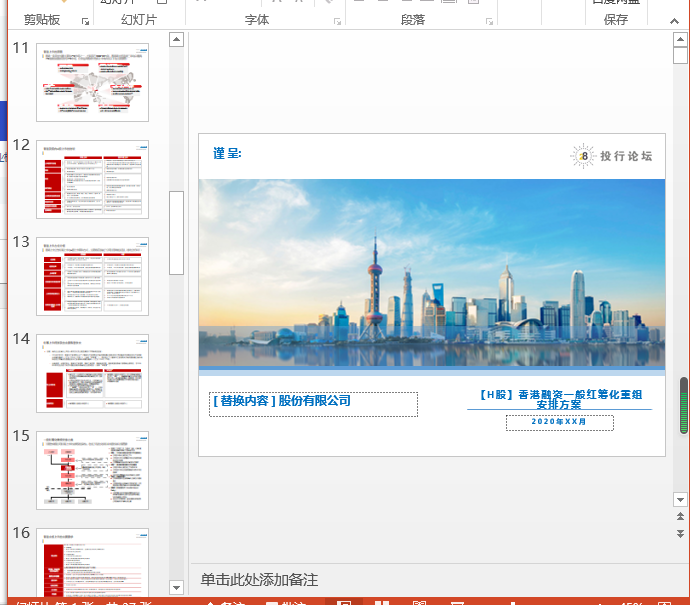Open the 字体 (Font) dialog launcher
This screenshot has height=605, width=690.
[336, 21]
